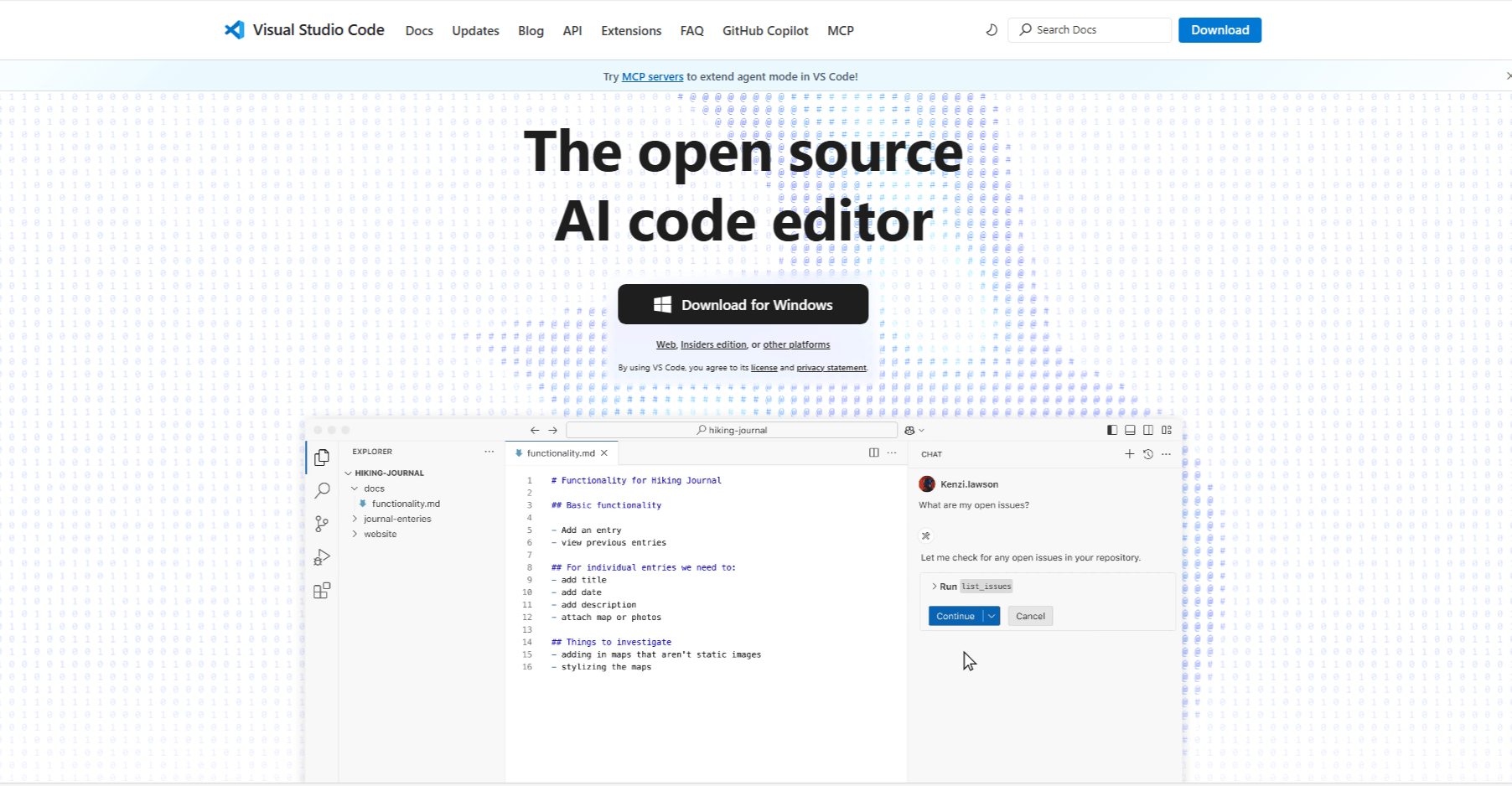Follow the other platforms link

point(796,344)
